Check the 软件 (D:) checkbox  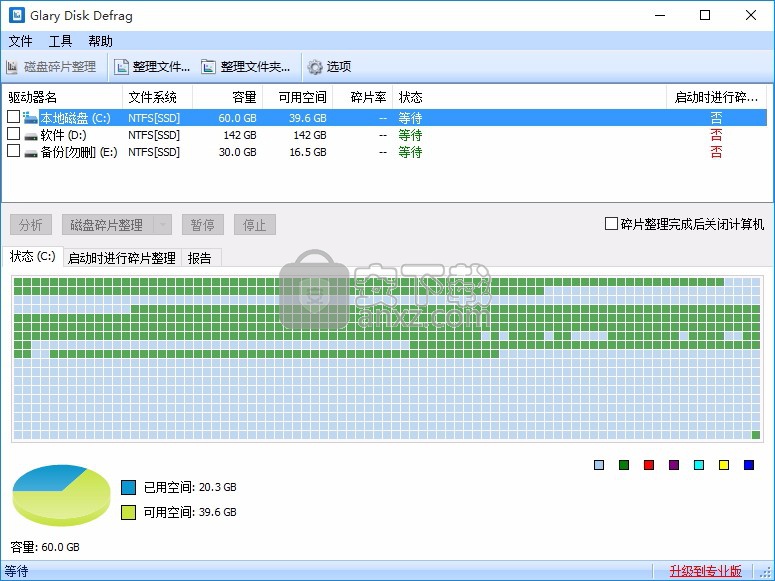[x=13, y=134]
